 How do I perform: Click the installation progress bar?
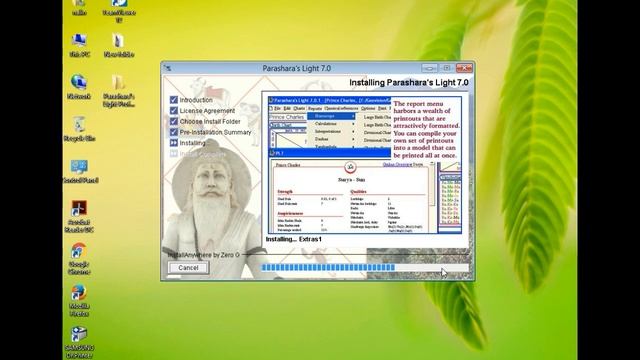coord(364,267)
